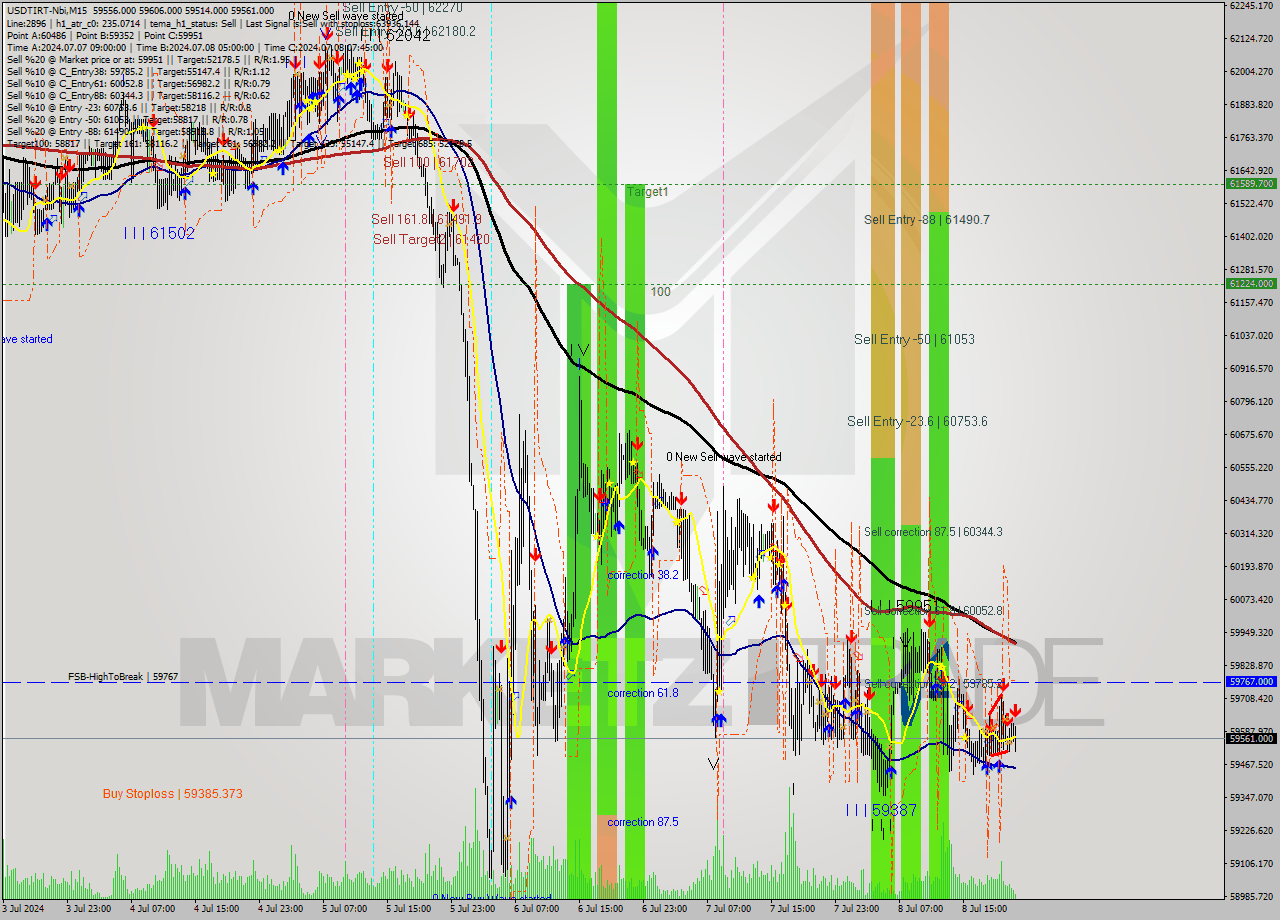Screen dimensions: 1280x920
Task: Click the 'correction 61.8' label
Action: pyautogui.click(x=643, y=693)
